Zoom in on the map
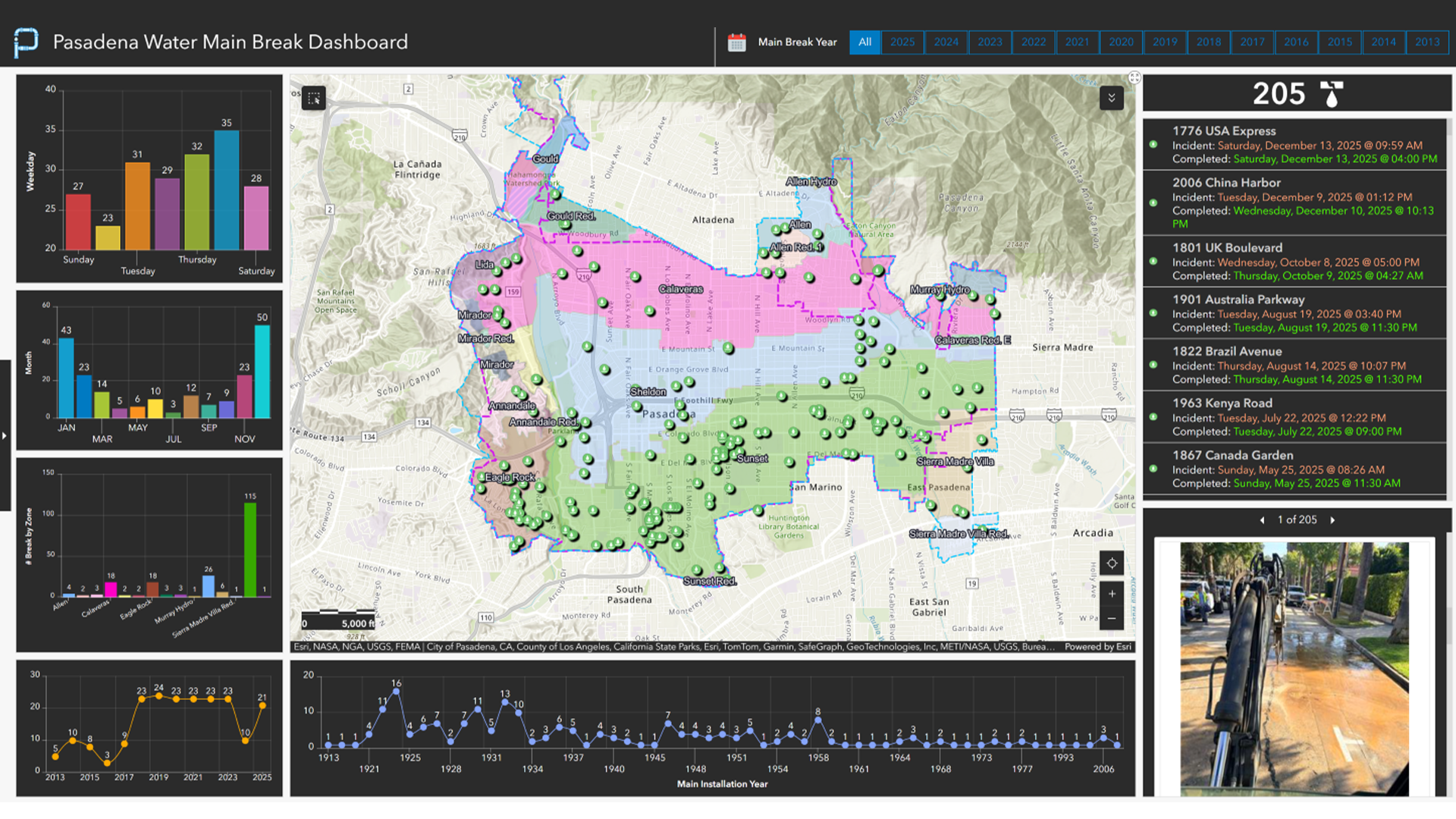Viewport: 1456px width, 819px height. click(1111, 594)
